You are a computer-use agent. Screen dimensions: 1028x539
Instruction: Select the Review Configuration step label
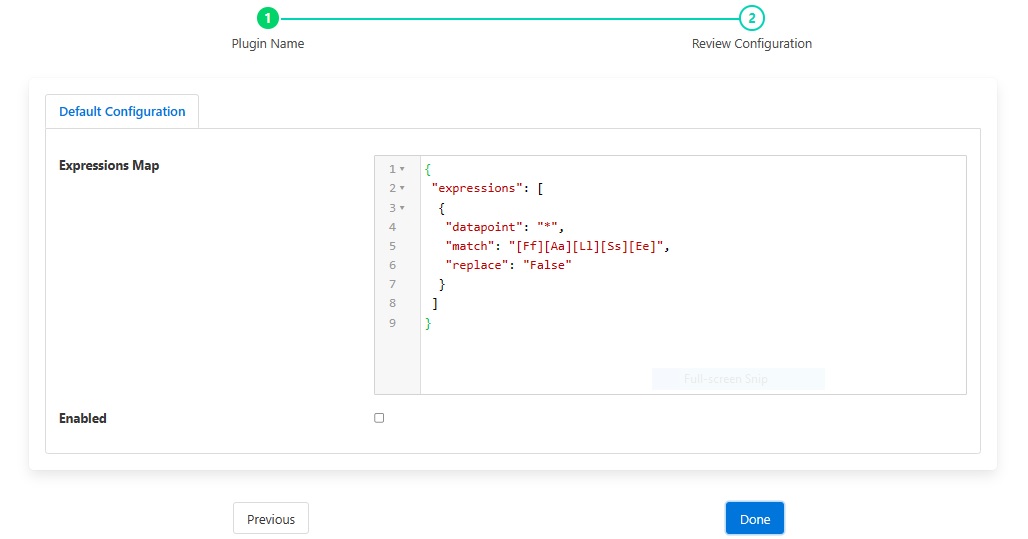click(751, 44)
